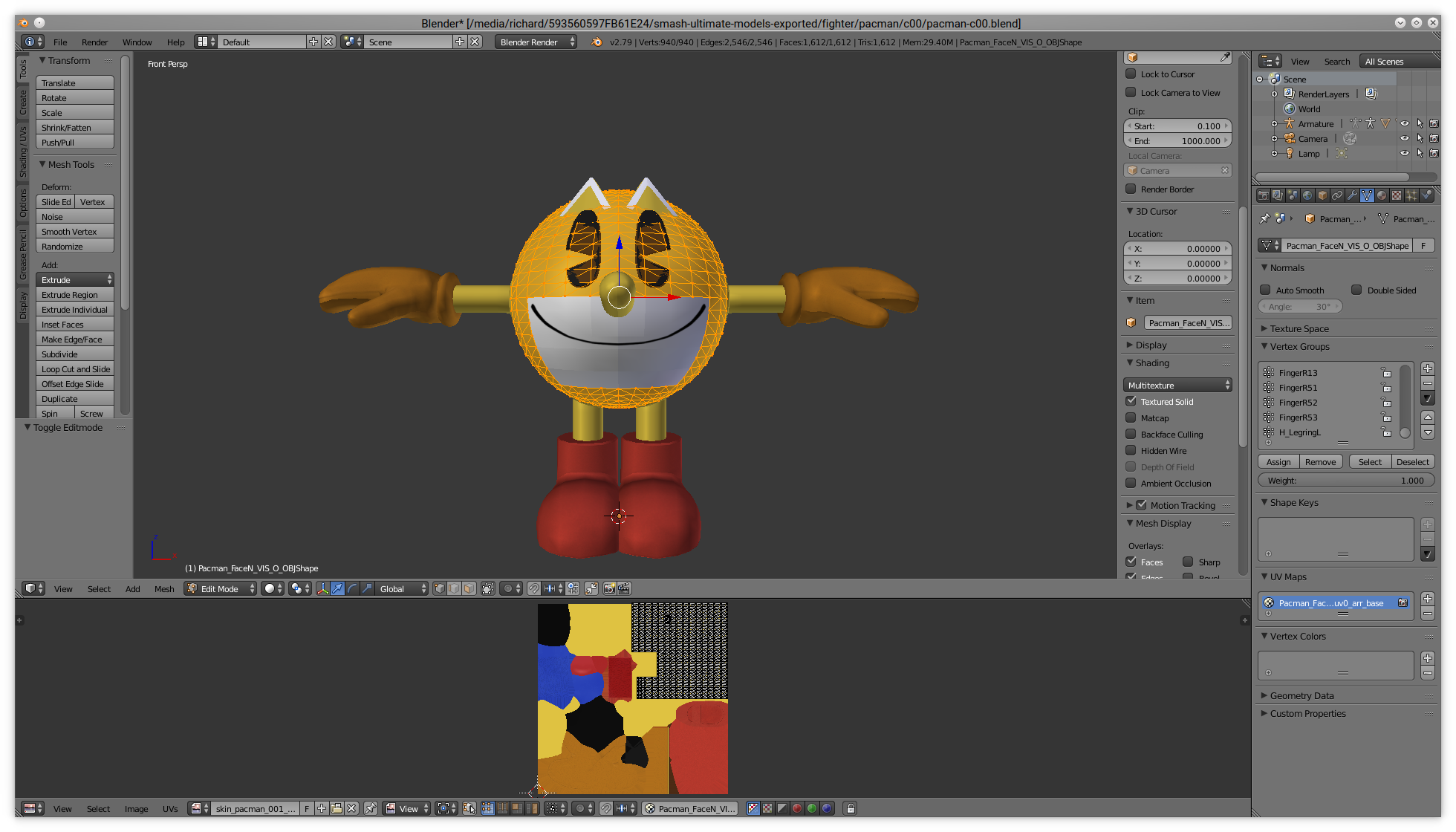The width and height of the screenshot is (1456, 832).
Task: Open the Texture properties tab (checker icon)
Action: pos(1397,195)
